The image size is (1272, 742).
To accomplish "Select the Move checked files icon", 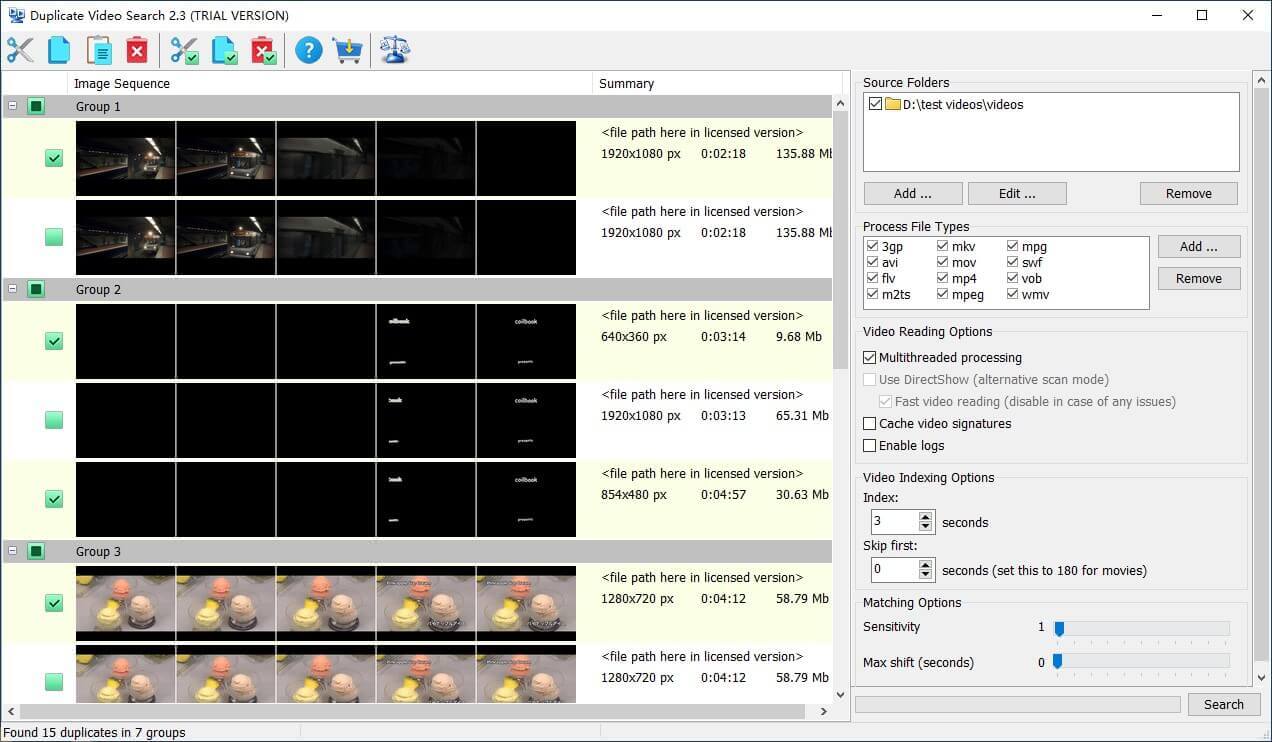I will point(184,49).
